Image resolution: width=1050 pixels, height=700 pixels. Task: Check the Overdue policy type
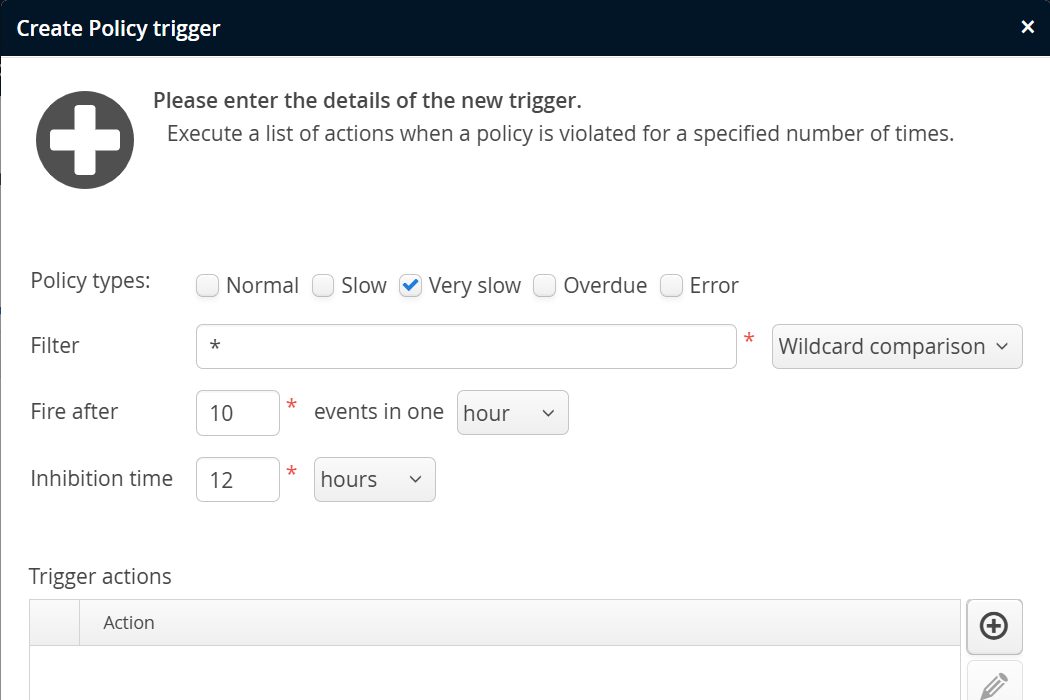[x=544, y=285]
